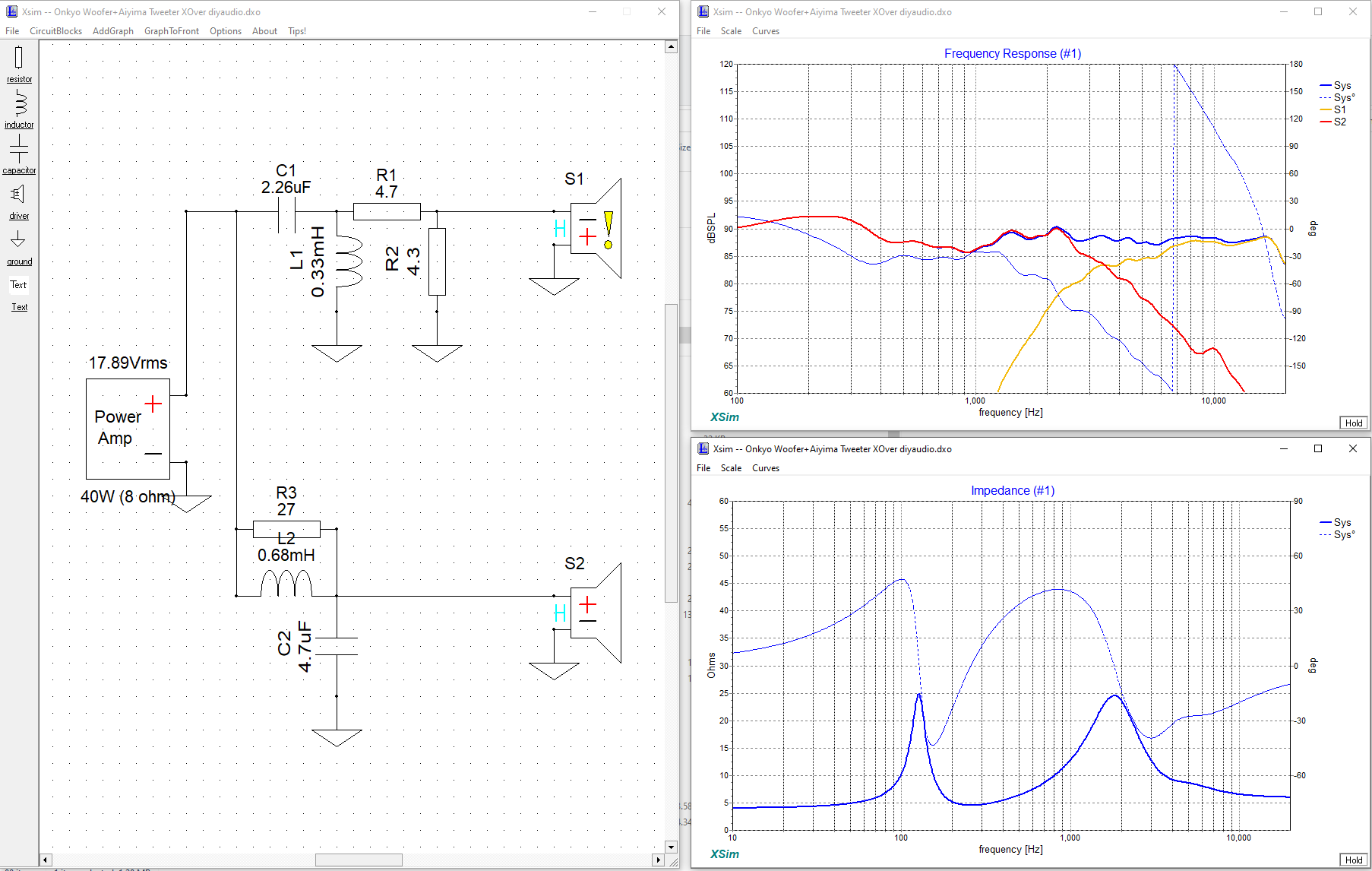Choose the plain Text label tool
The image size is (1372, 871).
point(18,284)
